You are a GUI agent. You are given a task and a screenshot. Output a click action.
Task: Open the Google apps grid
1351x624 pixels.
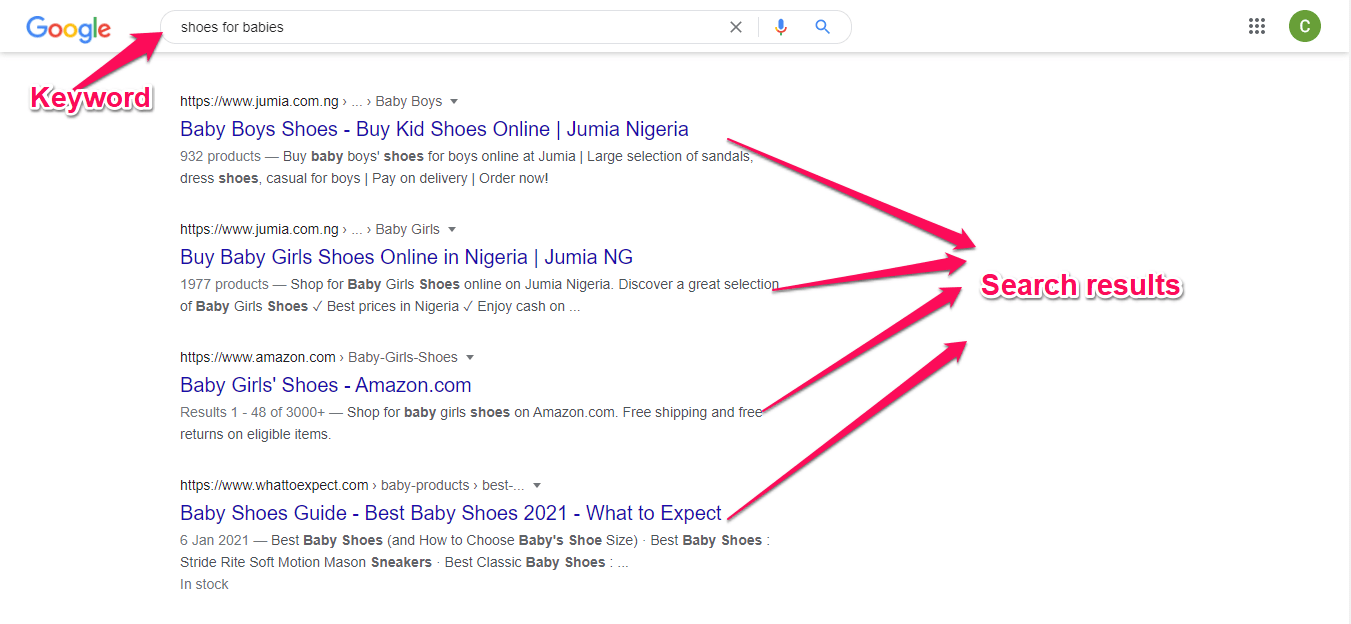[1257, 27]
